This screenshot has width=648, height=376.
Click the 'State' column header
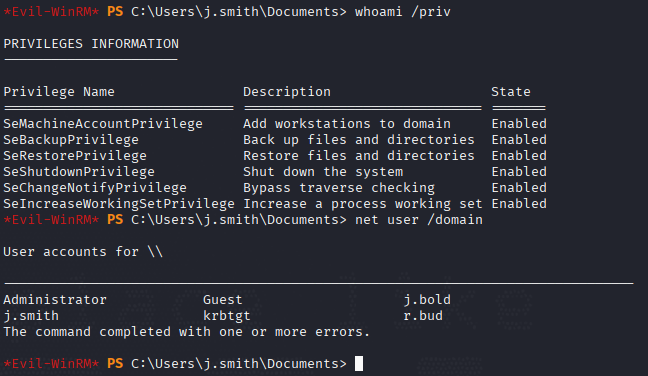click(511, 92)
